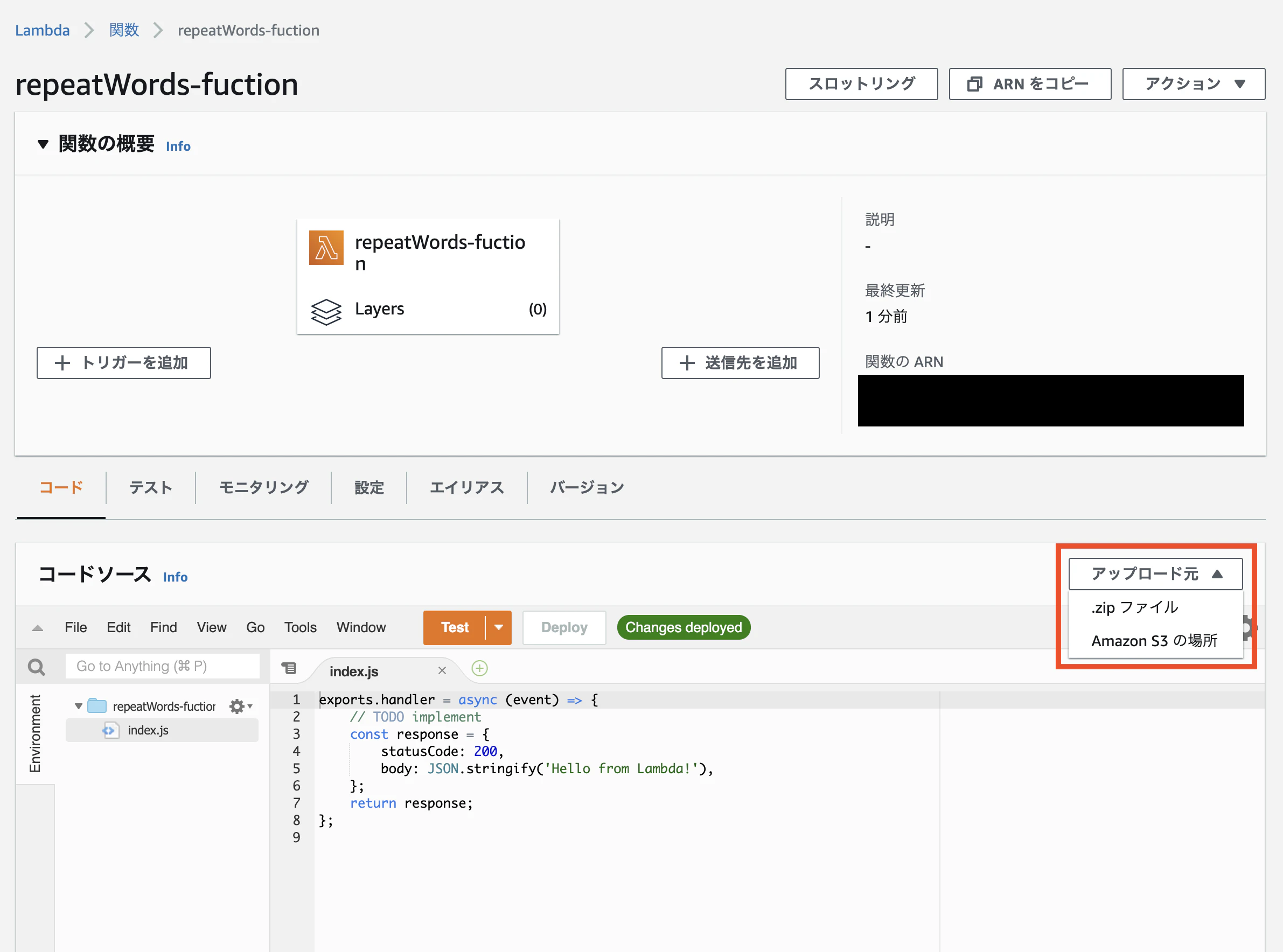Viewport: 1283px width, 952px height.
Task: Open the Find menu
Action: tap(164, 627)
